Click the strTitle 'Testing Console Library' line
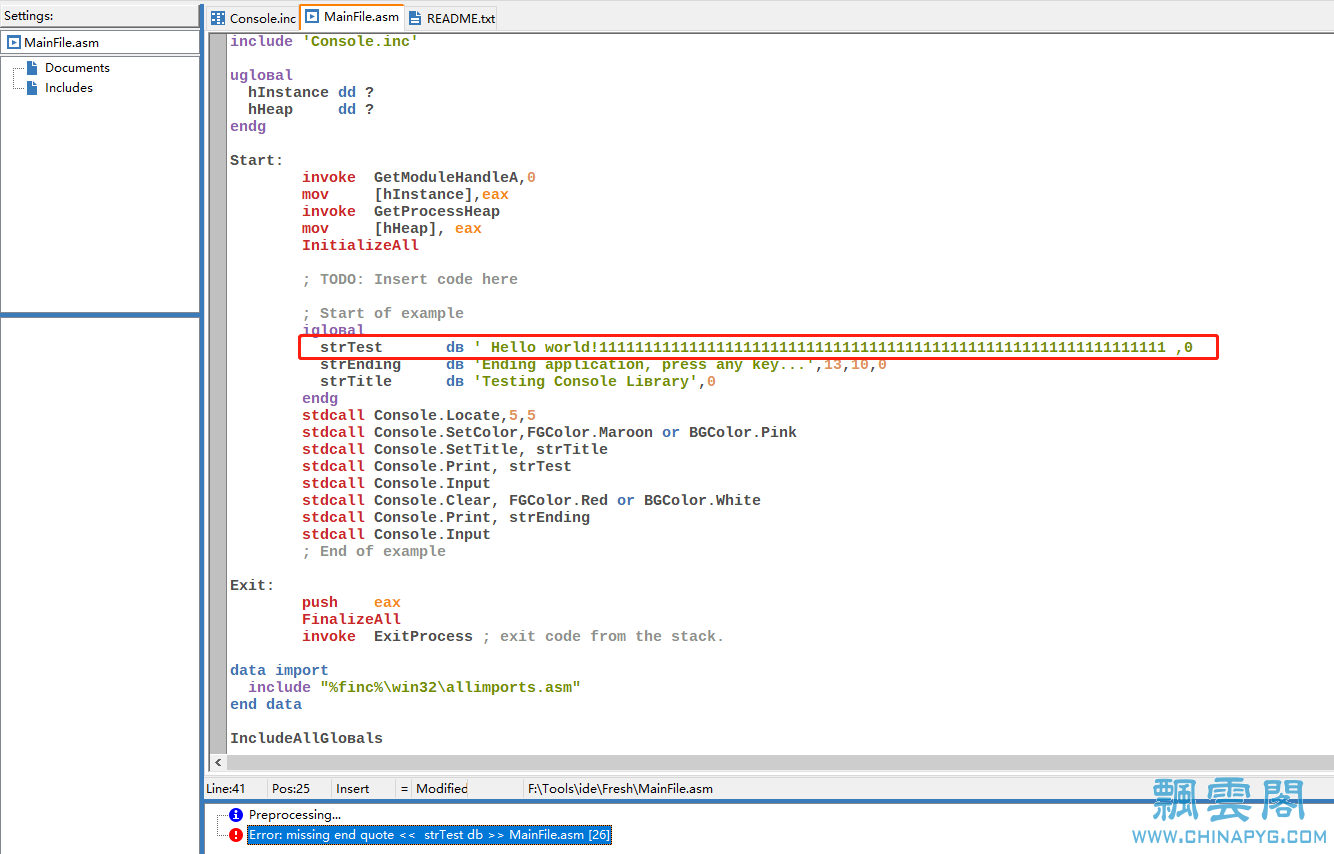Image resolution: width=1334 pixels, height=854 pixels. (x=518, y=381)
